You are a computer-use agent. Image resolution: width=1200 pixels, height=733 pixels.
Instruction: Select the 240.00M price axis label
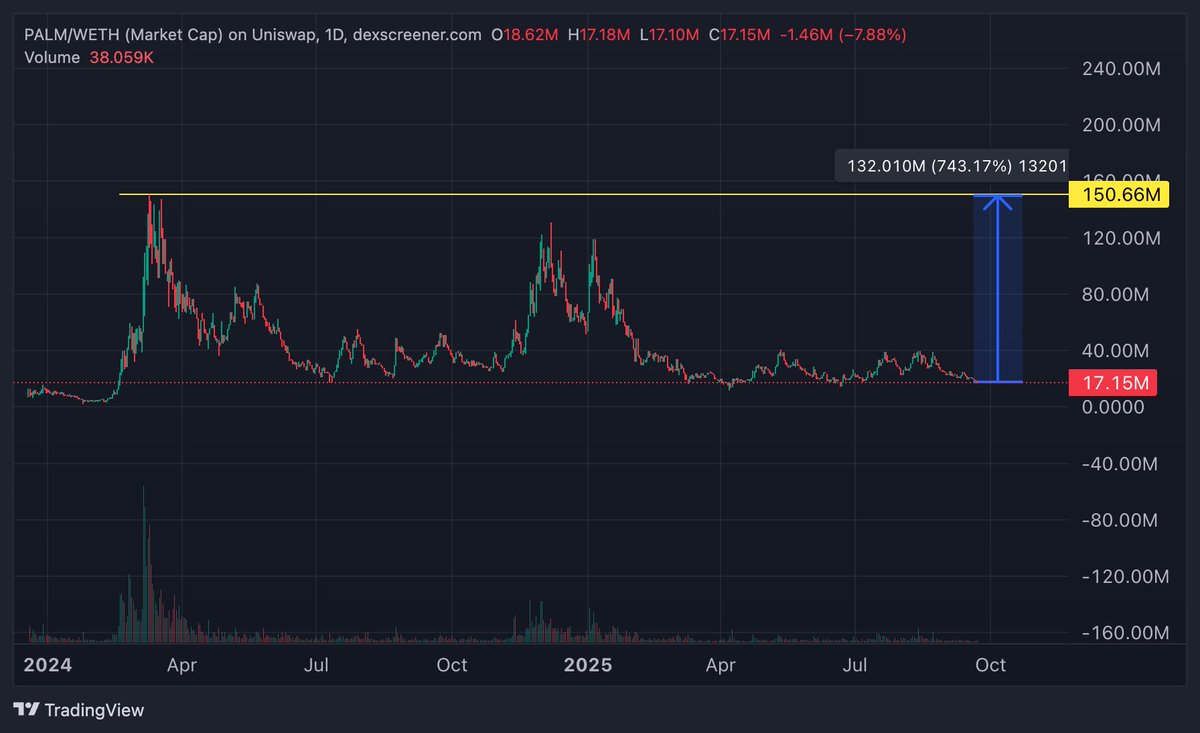point(1121,69)
